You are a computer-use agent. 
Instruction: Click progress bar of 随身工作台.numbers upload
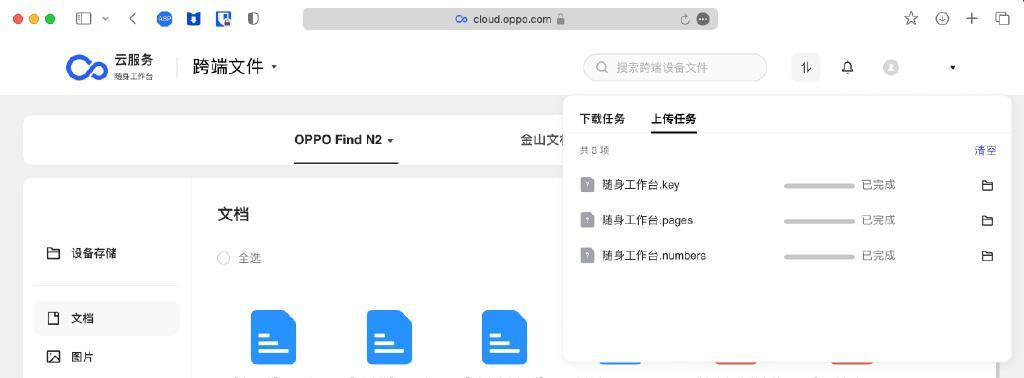tap(819, 256)
